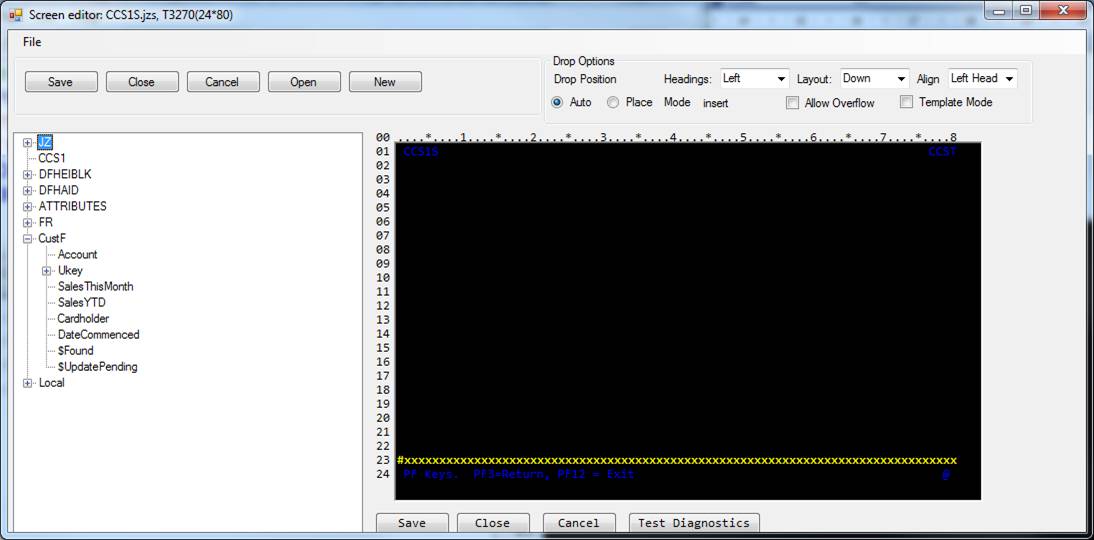Open the Headings dropdown
This screenshot has width=1094, height=540.
click(755, 79)
